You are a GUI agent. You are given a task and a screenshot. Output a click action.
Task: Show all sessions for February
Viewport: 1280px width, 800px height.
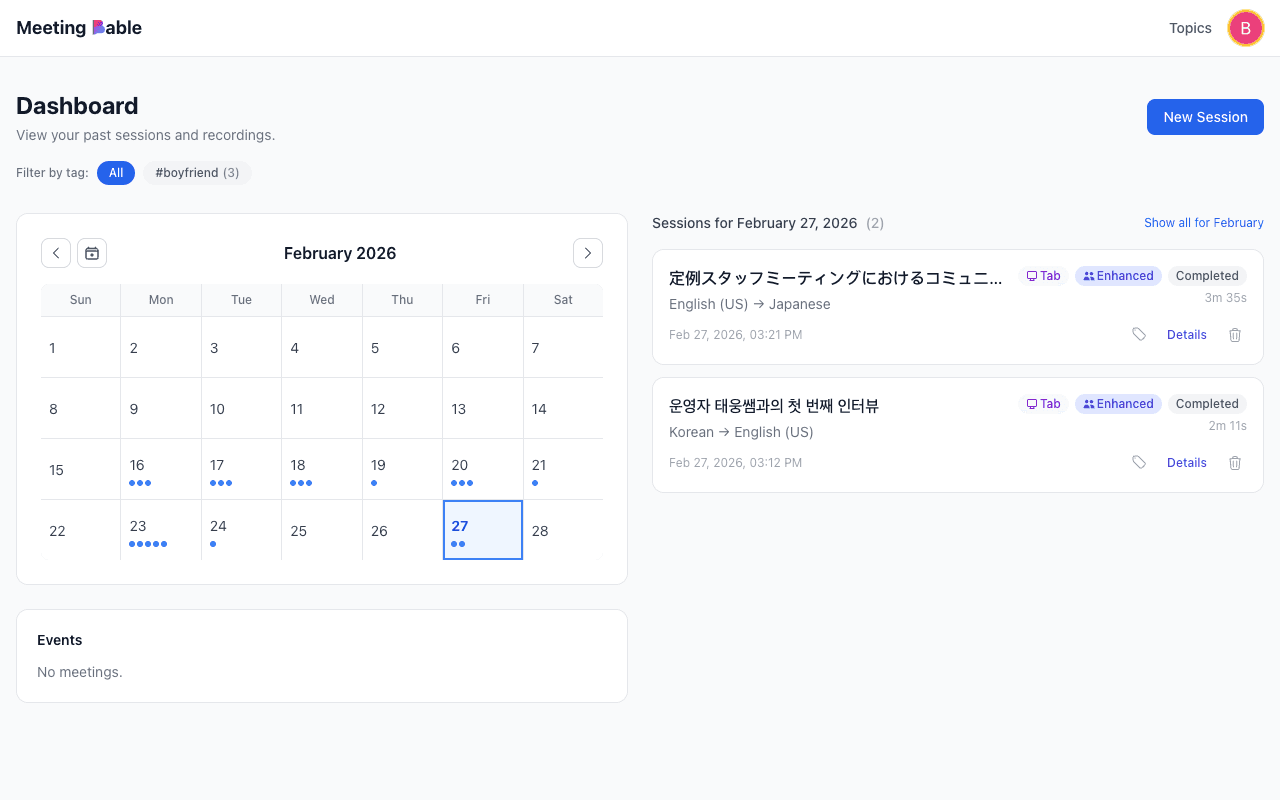1203,222
